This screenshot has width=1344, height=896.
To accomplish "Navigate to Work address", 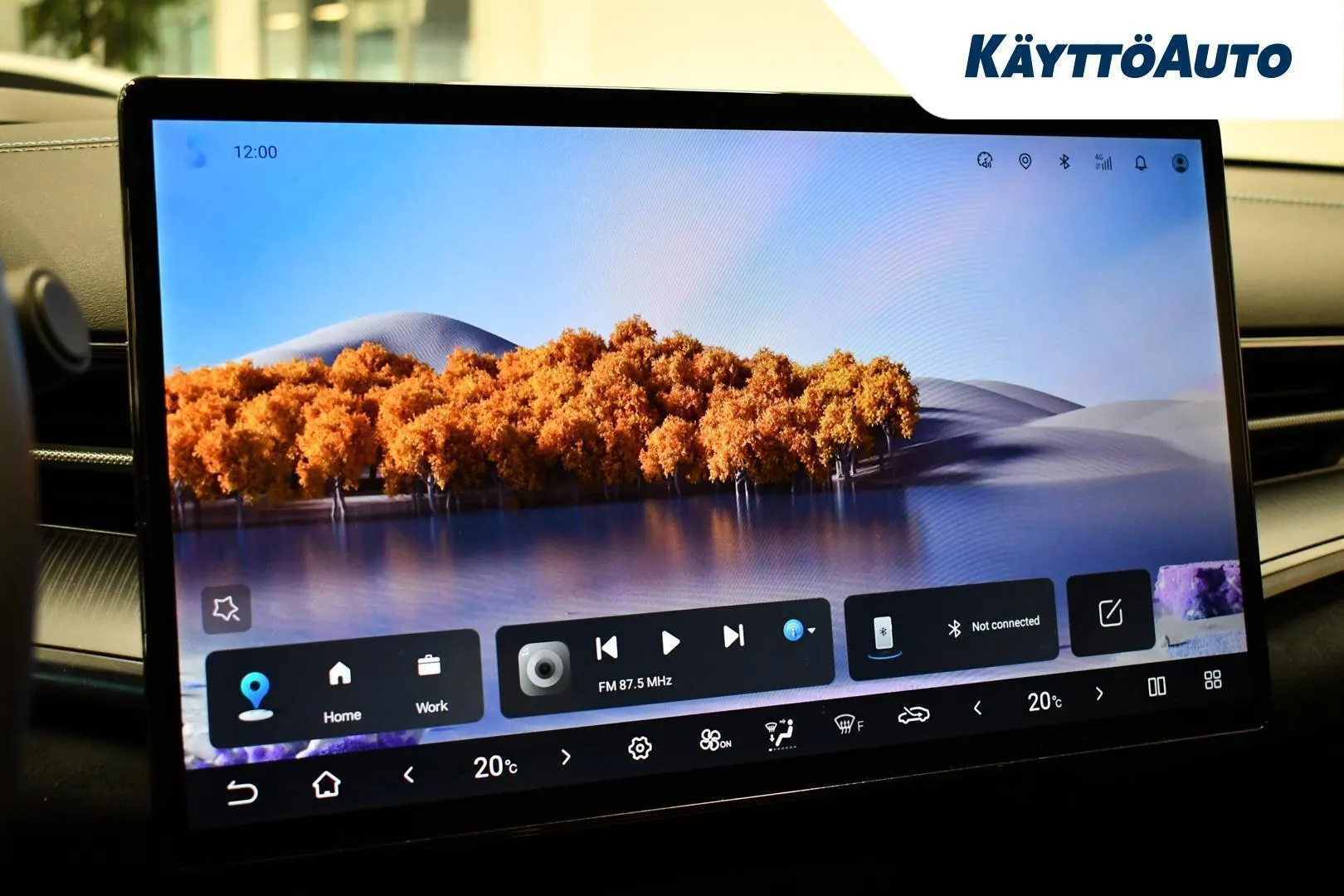I will [x=431, y=684].
